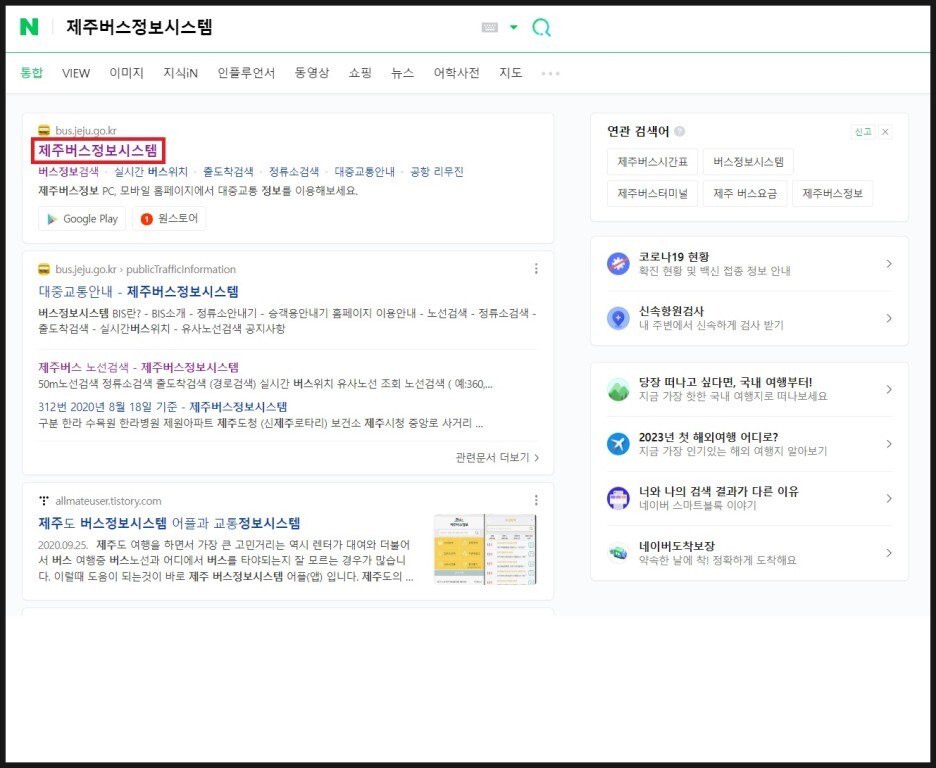936x768 pixels.
Task: Click the bus favicon beside the first bus.jeju.go.kr
Action: coord(44,130)
